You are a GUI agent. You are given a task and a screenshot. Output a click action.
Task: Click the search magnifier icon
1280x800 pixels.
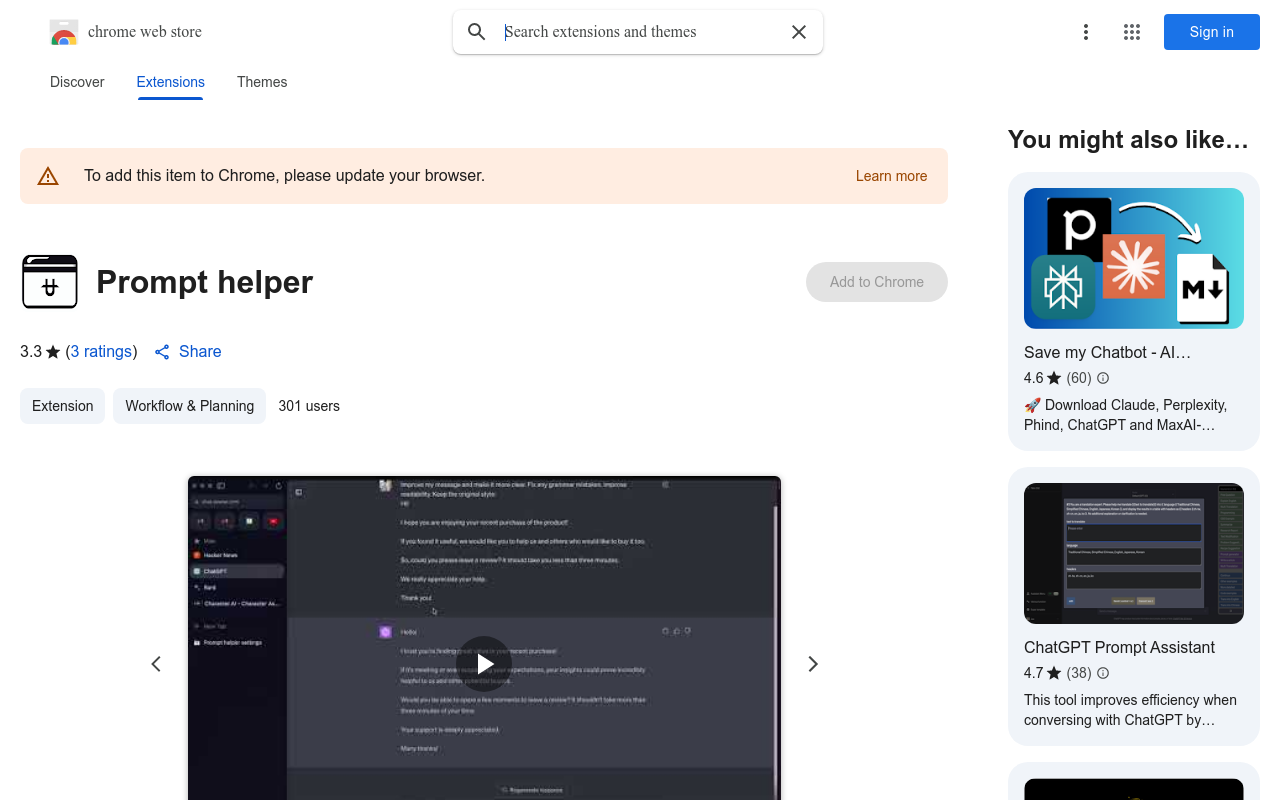477,32
